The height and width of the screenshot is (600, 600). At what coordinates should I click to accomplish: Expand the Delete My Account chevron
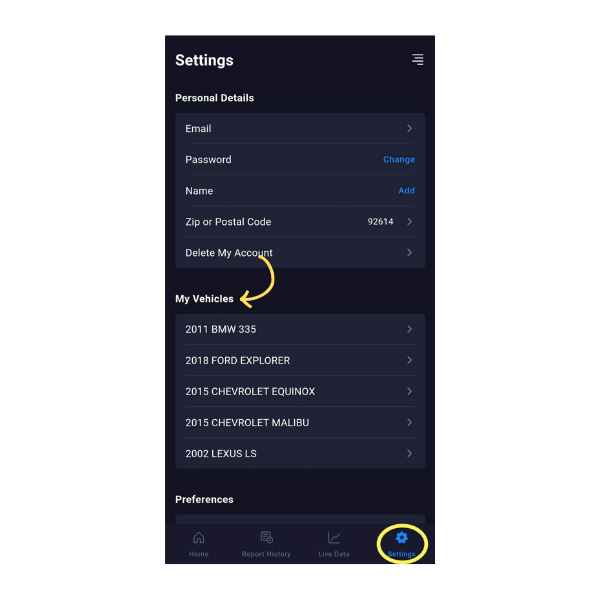[x=409, y=253]
